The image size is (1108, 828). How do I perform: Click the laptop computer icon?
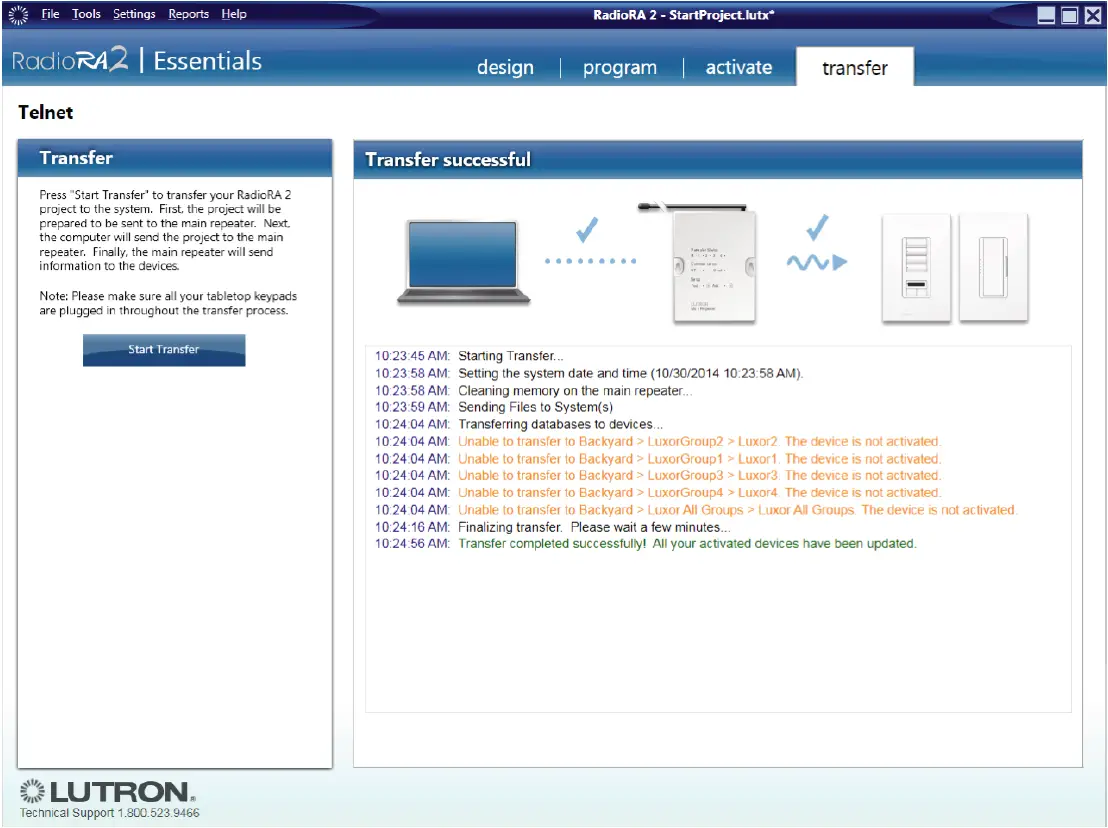pyautogui.click(x=463, y=262)
